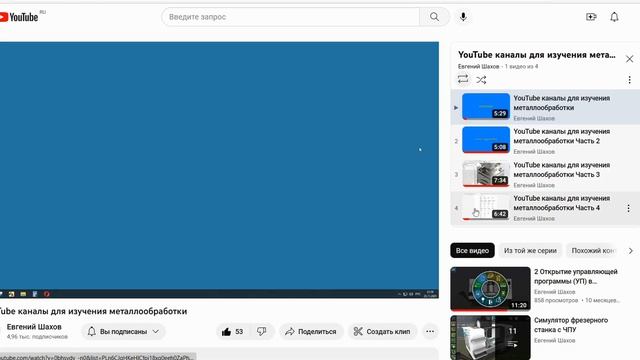Open options menu for Часть 4 video
The width and height of the screenshot is (640, 360).
click(628, 208)
